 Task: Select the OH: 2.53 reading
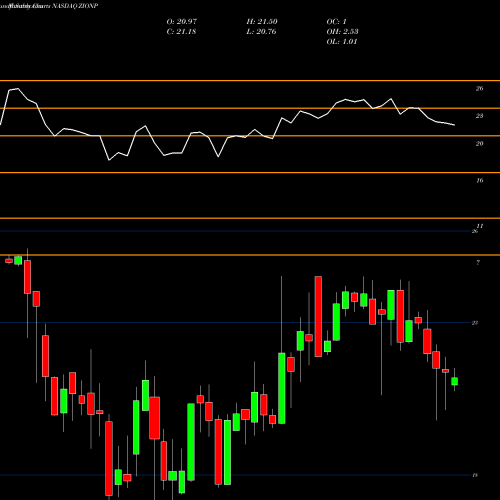[x=342, y=32]
